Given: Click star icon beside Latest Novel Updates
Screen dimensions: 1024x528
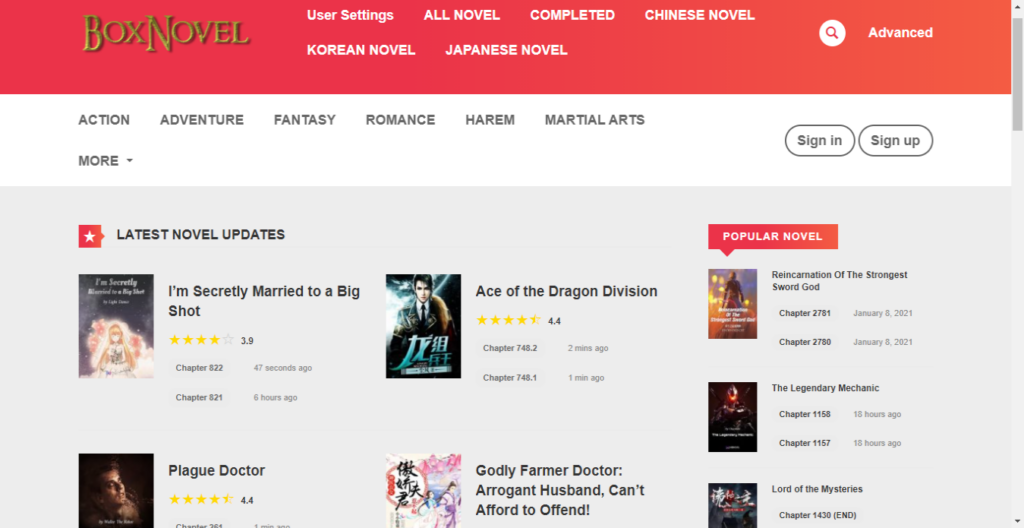Looking at the screenshot, I should [90, 236].
